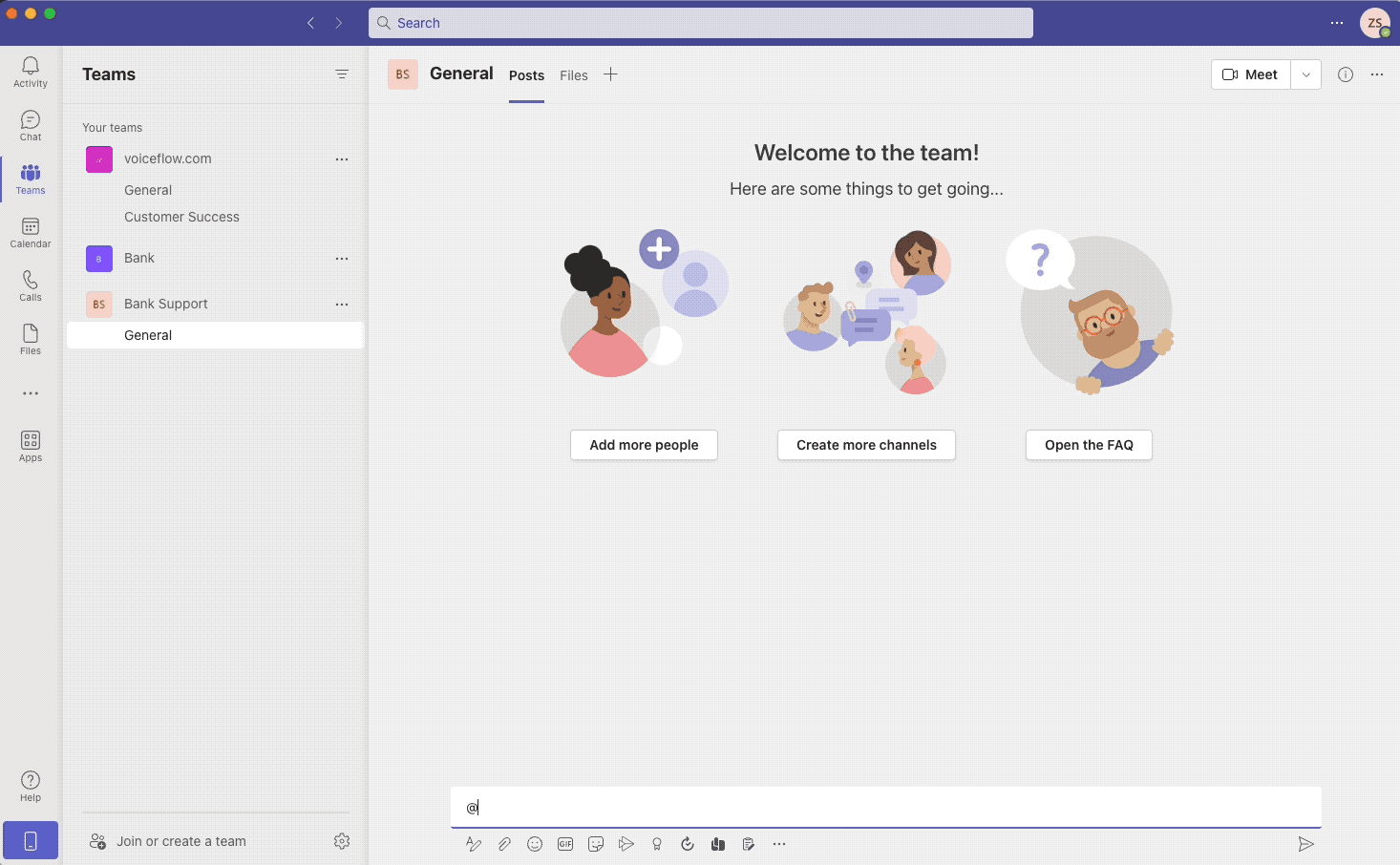This screenshot has height=865, width=1400.
Task: Open Chat in the left rail
Action: coord(31,125)
